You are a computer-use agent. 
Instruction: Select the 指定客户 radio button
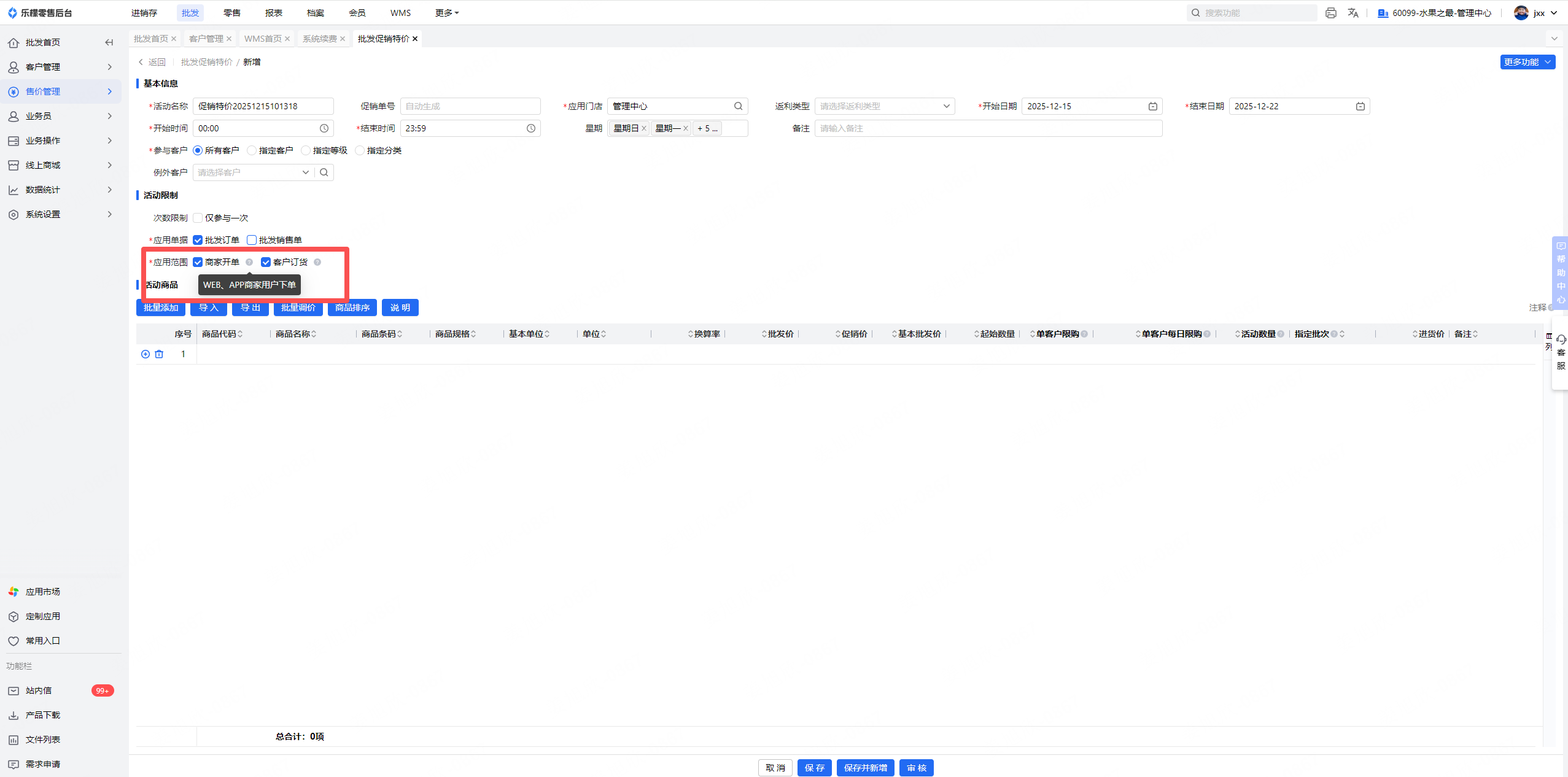pyautogui.click(x=252, y=150)
